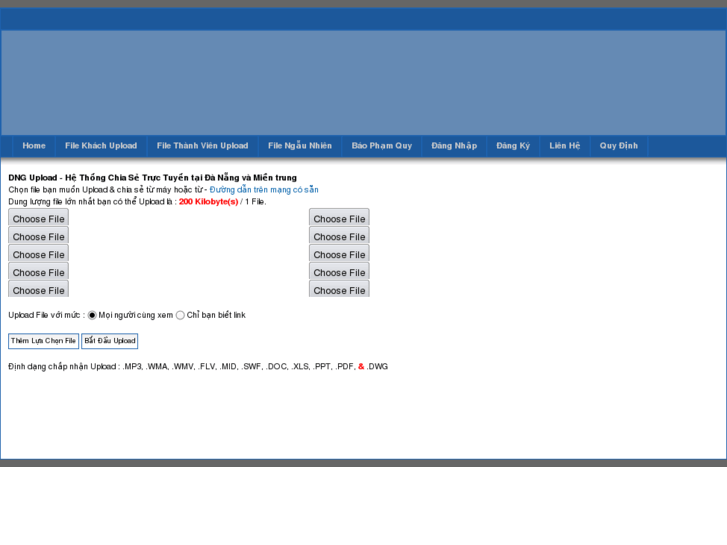
Task: Click the red 200 Kilobyte(s) text
Action: coord(209,202)
